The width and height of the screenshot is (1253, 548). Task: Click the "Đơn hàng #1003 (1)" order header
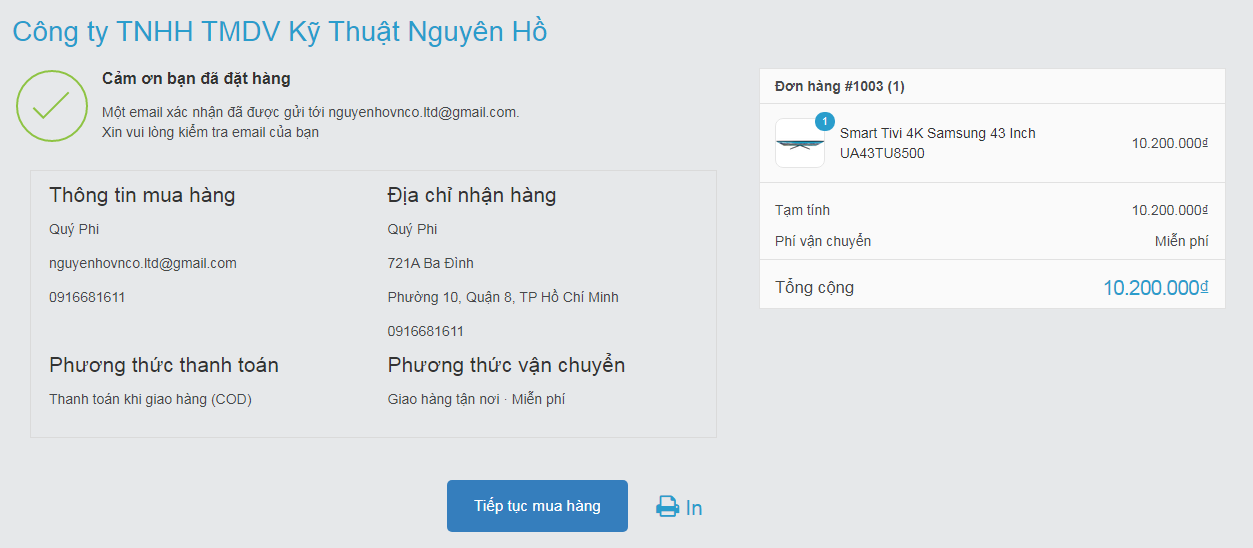coord(840,86)
